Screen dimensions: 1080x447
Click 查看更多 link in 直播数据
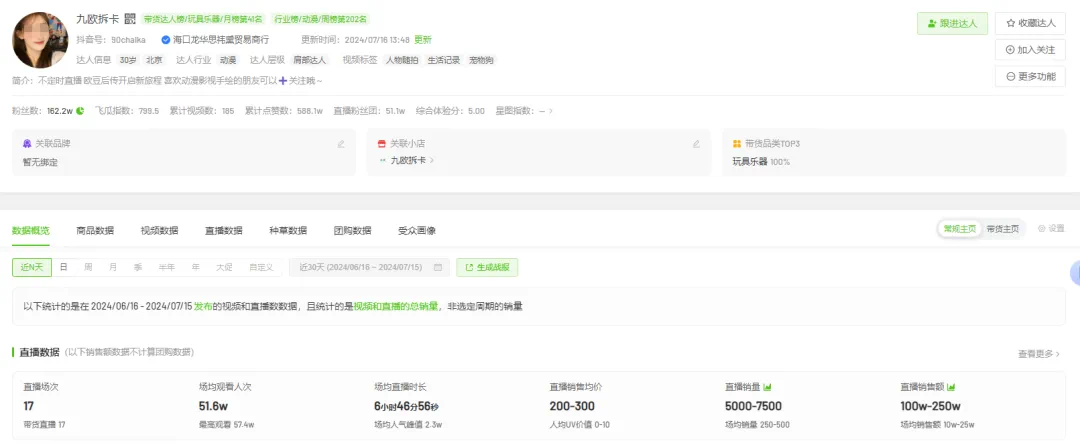tap(1039, 353)
